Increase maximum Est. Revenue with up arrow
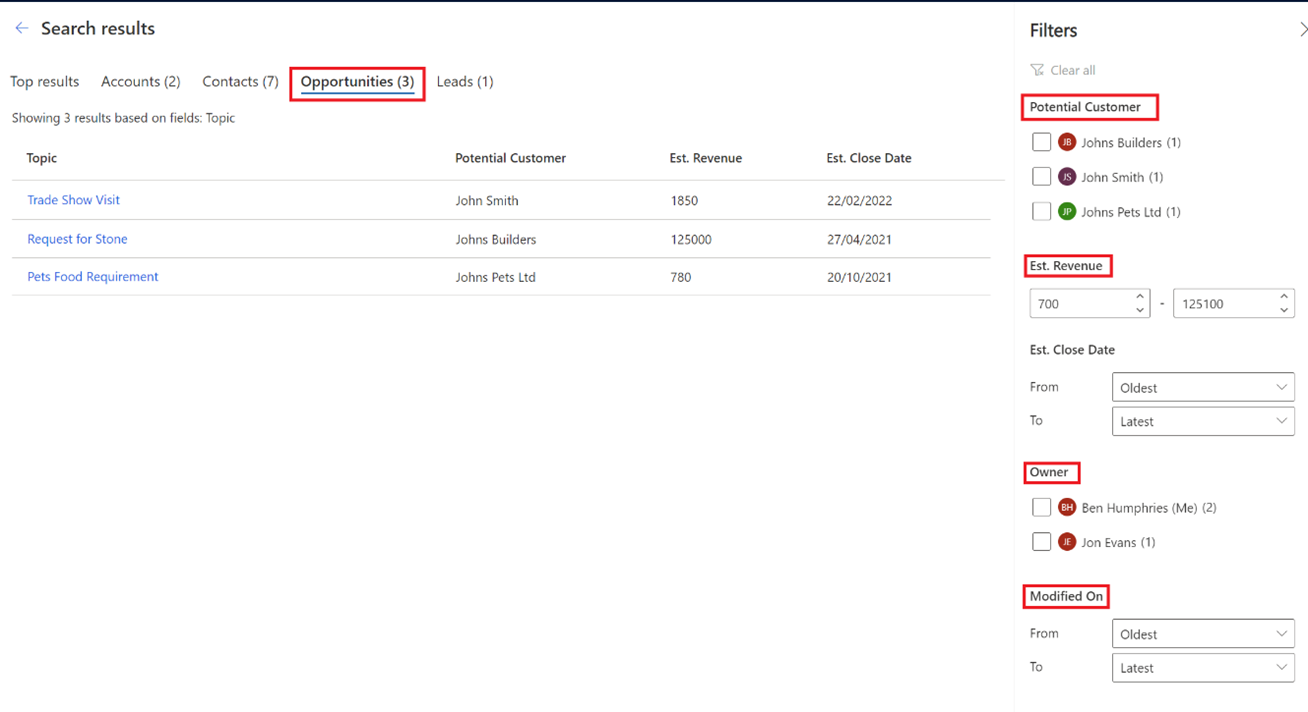 click(1284, 296)
